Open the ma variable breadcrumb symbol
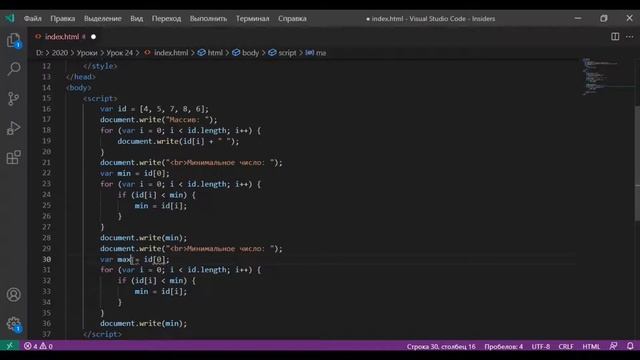The width and height of the screenshot is (640, 360). (316, 53)
